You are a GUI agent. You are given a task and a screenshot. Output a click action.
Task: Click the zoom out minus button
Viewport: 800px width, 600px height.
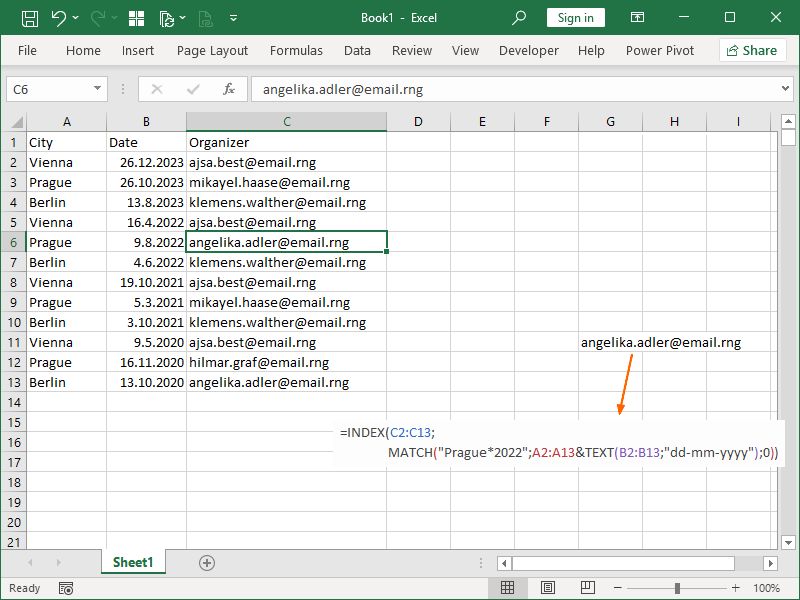click(x=617, y=588)
